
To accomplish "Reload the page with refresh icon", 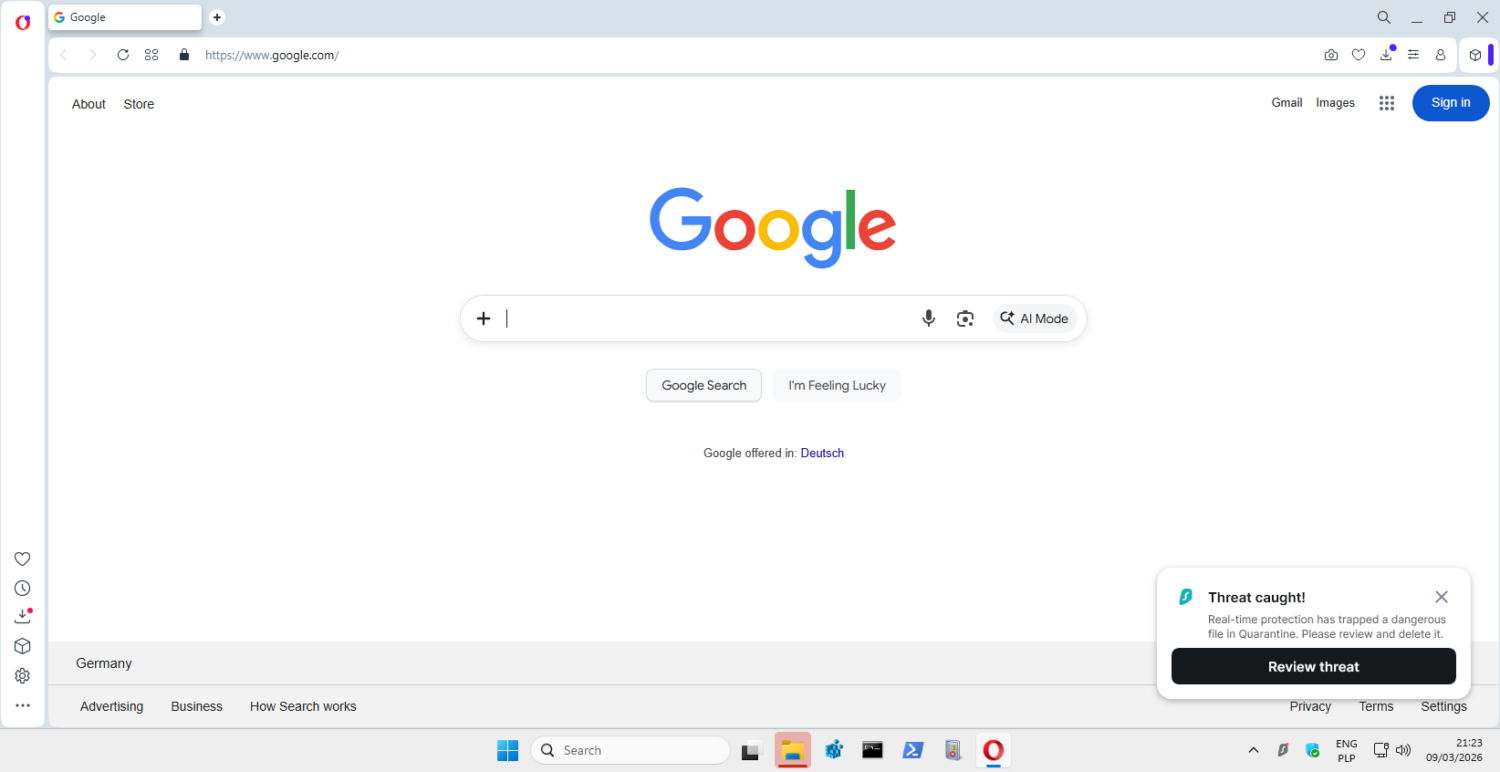I will [x=123, y=55].
